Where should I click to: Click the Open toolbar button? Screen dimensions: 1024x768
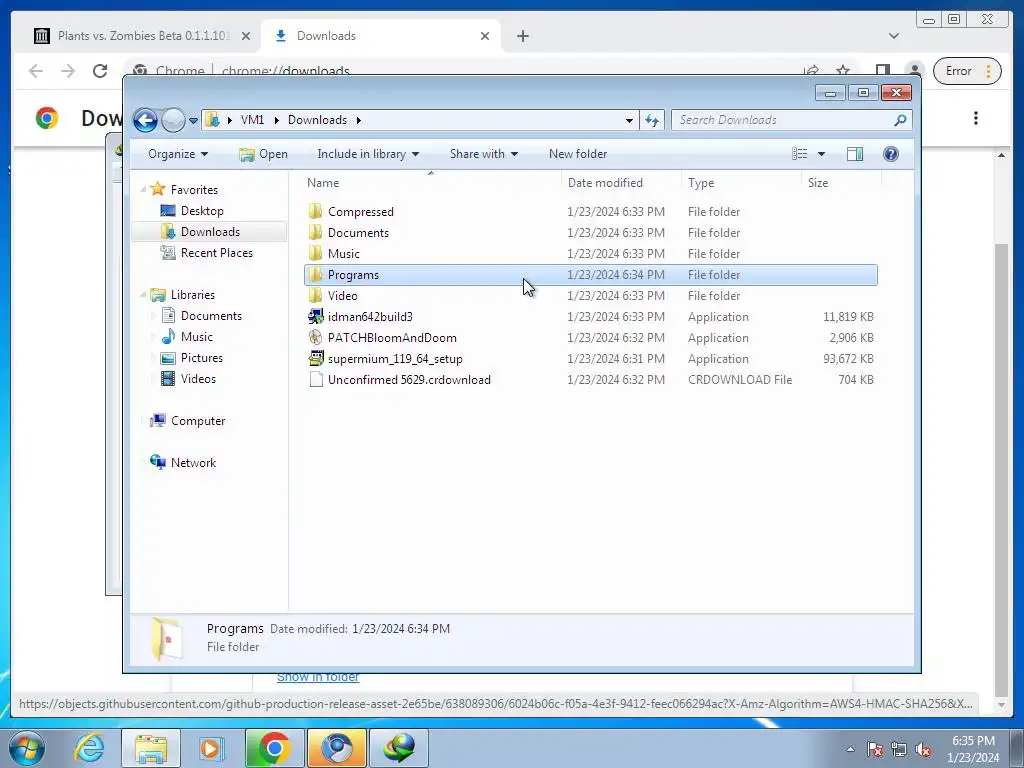click(x=263, y=154)
